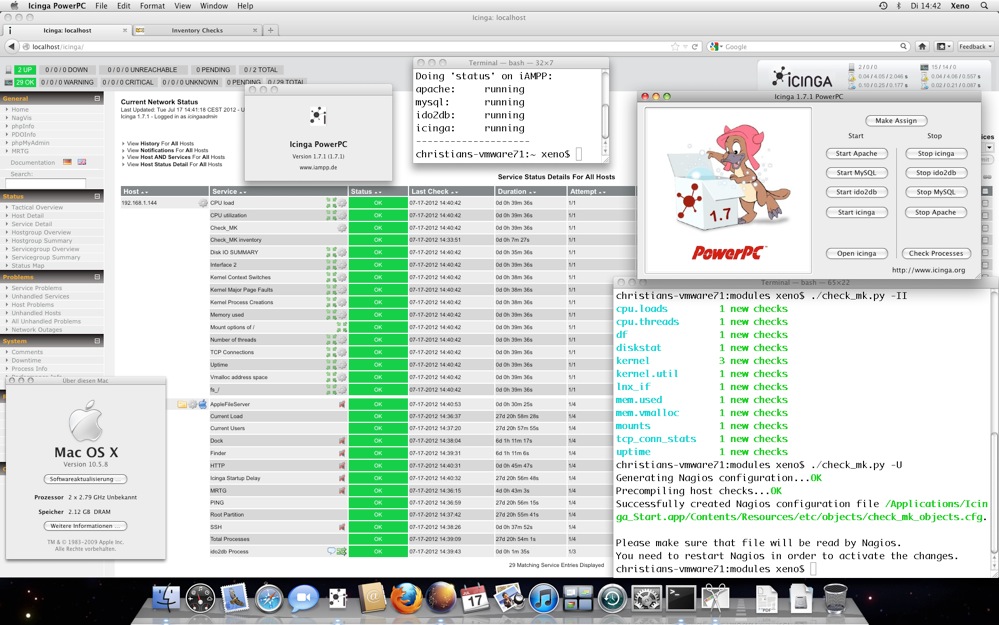This screenshot has width=999, height=625.
Task: Click Start MySQL button
Action: point(856,173)
